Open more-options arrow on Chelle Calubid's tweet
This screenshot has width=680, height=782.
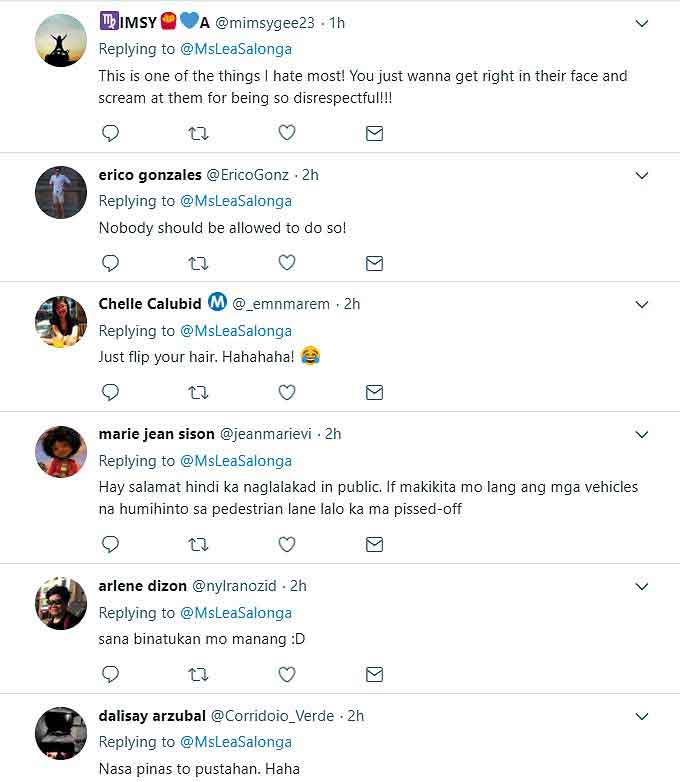click(x=643, y=305)
